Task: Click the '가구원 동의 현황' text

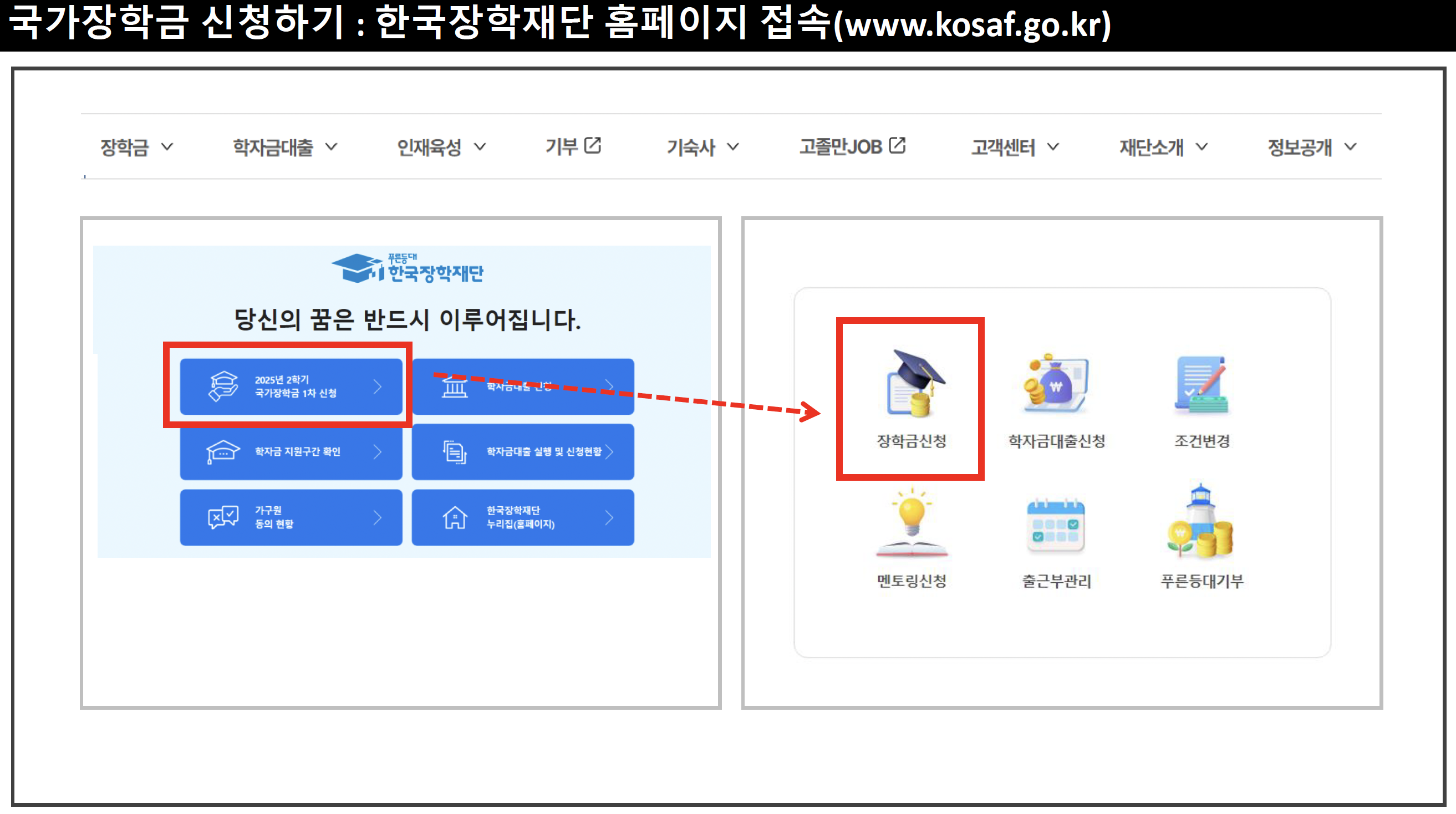Action: pos(274,517)
